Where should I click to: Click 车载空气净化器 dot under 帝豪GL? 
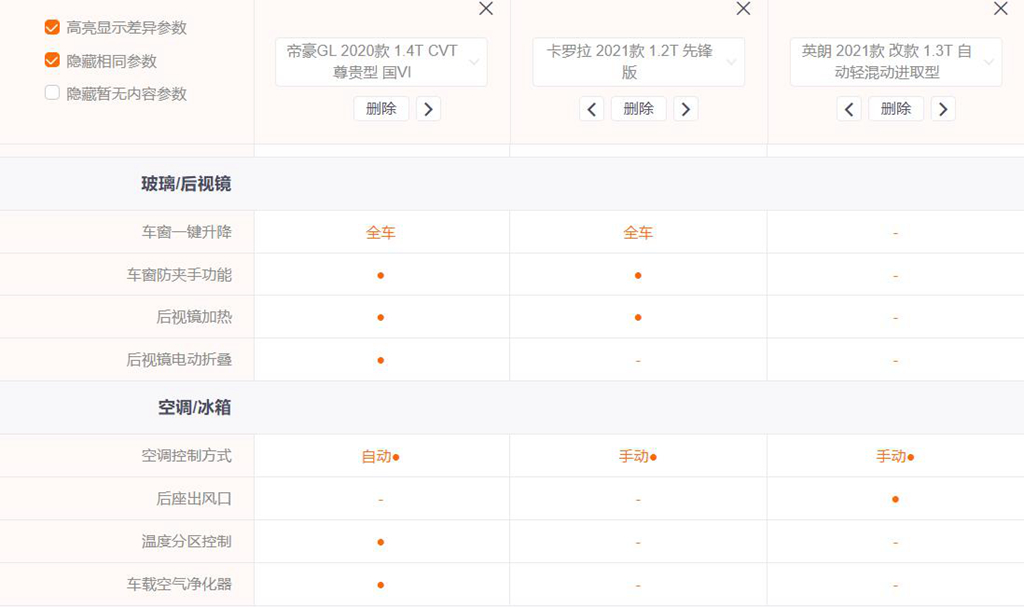[381, 585]
